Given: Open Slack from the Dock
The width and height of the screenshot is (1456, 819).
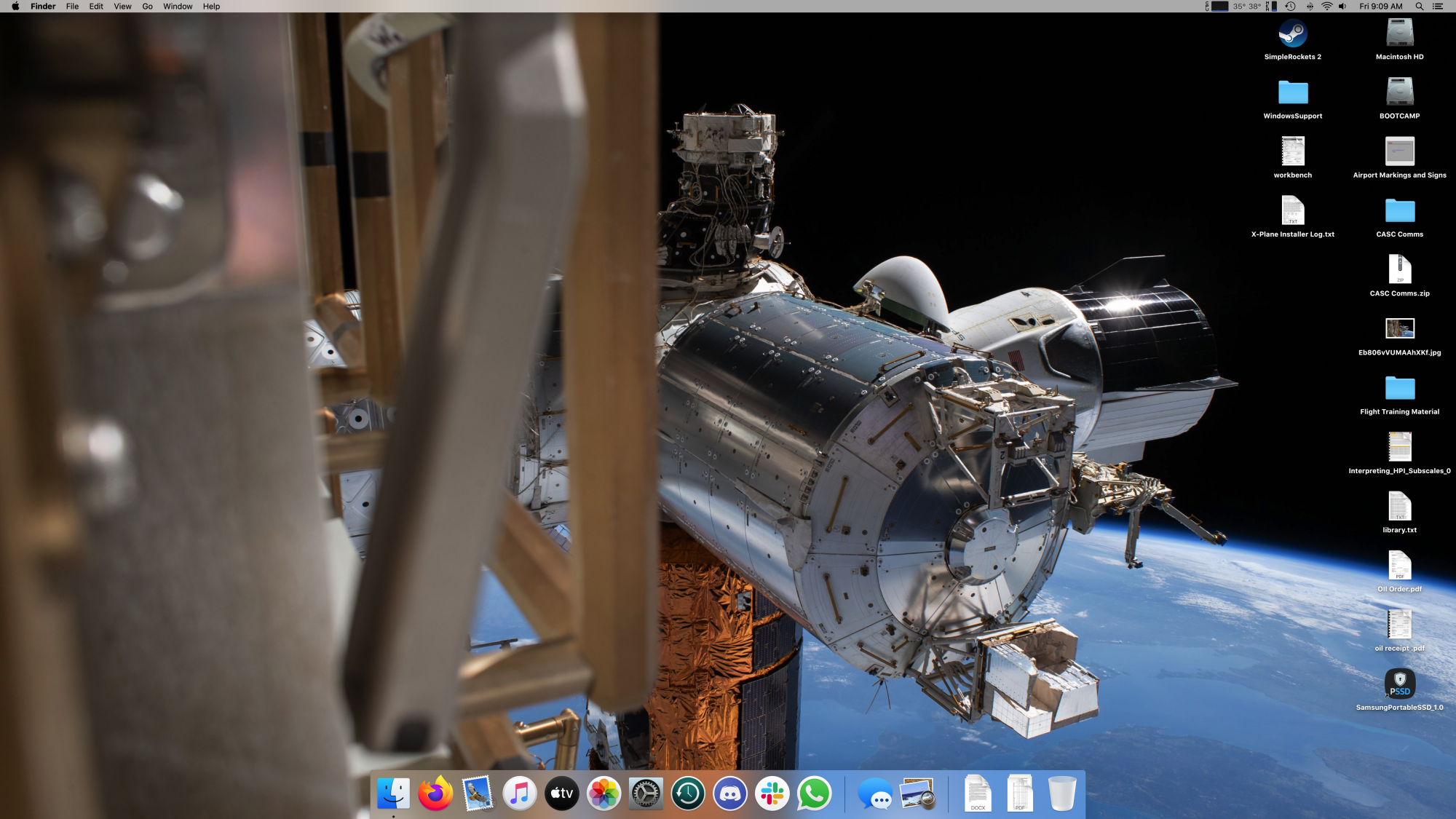Looking at the screenshot, I should (772, 794).
